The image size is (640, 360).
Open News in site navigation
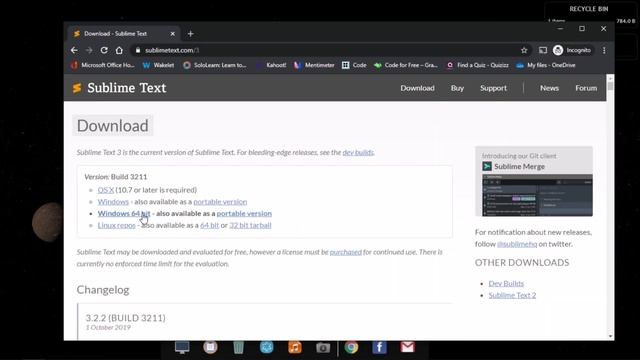click(x=549, y=88)
